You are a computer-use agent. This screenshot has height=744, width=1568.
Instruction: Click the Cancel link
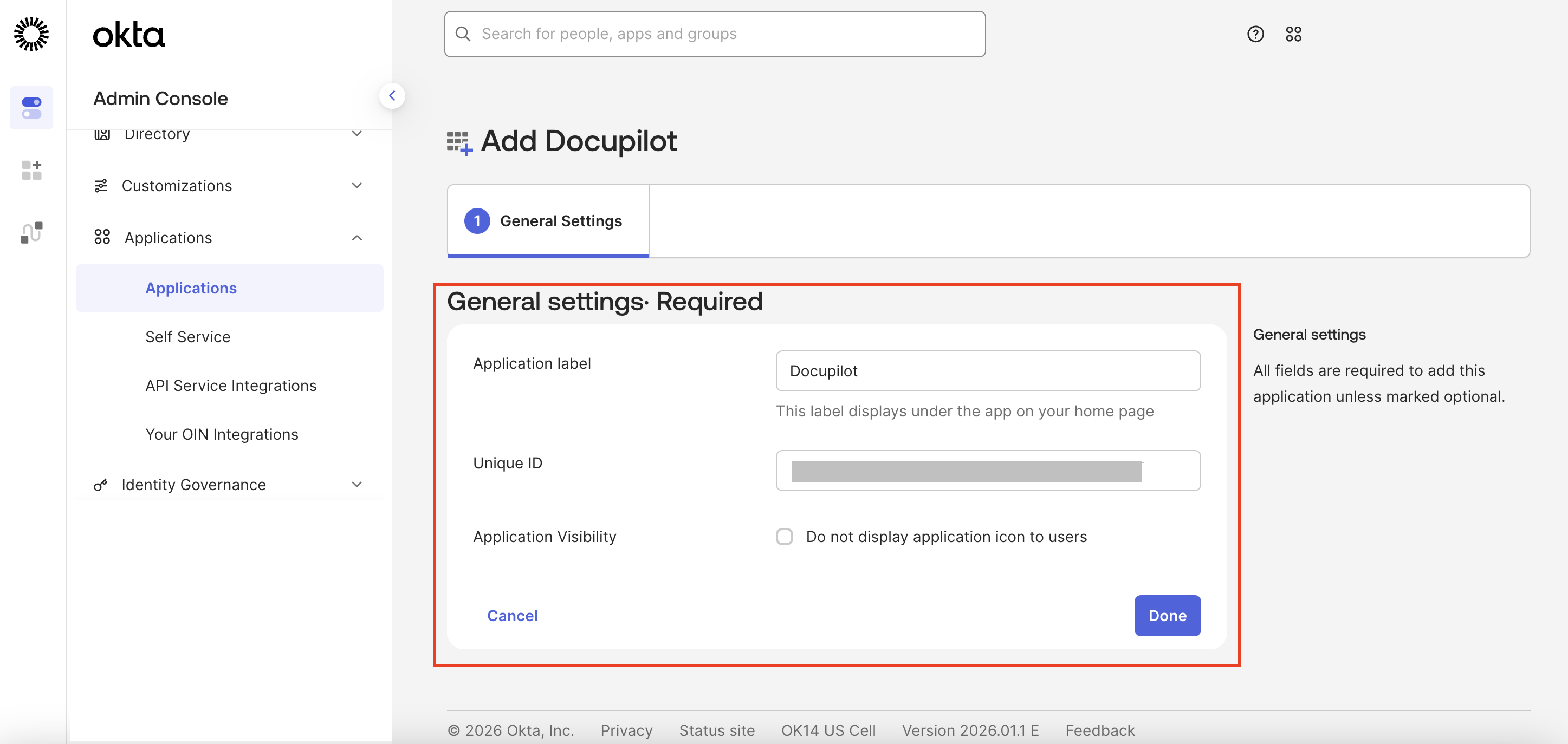[x=512, y=616]
